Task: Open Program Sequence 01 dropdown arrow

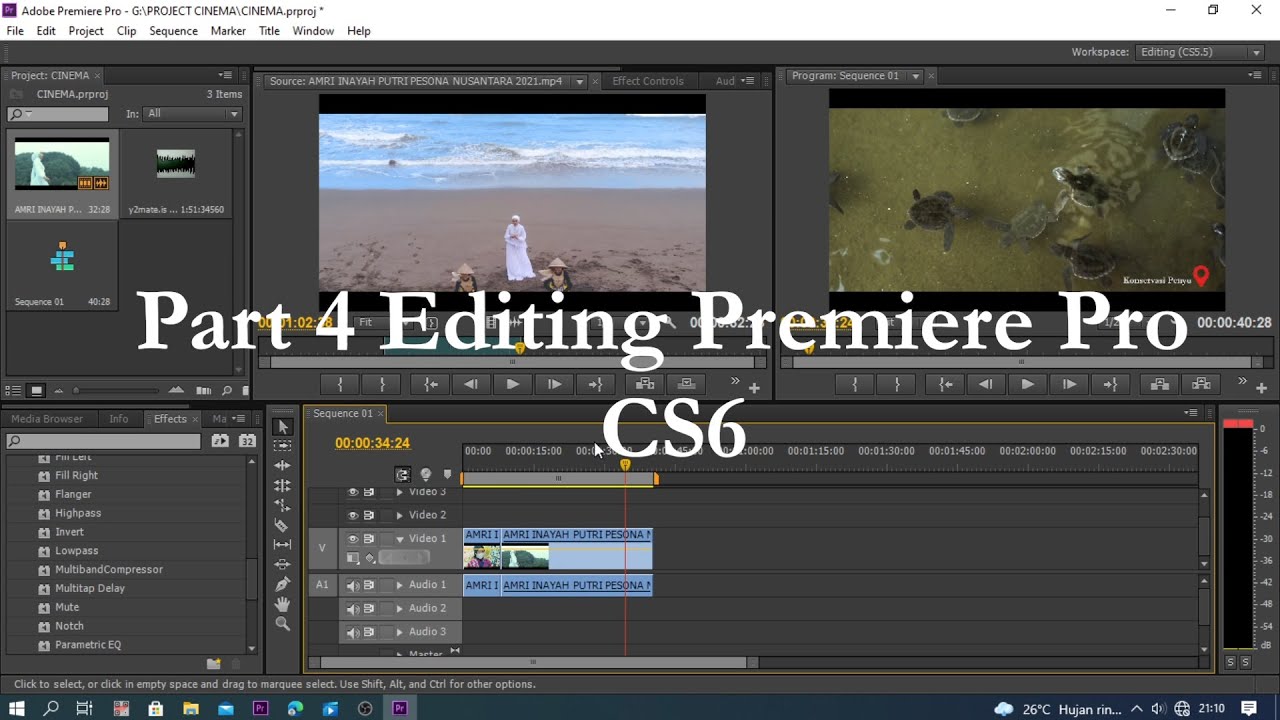Action: coord(915,76)
